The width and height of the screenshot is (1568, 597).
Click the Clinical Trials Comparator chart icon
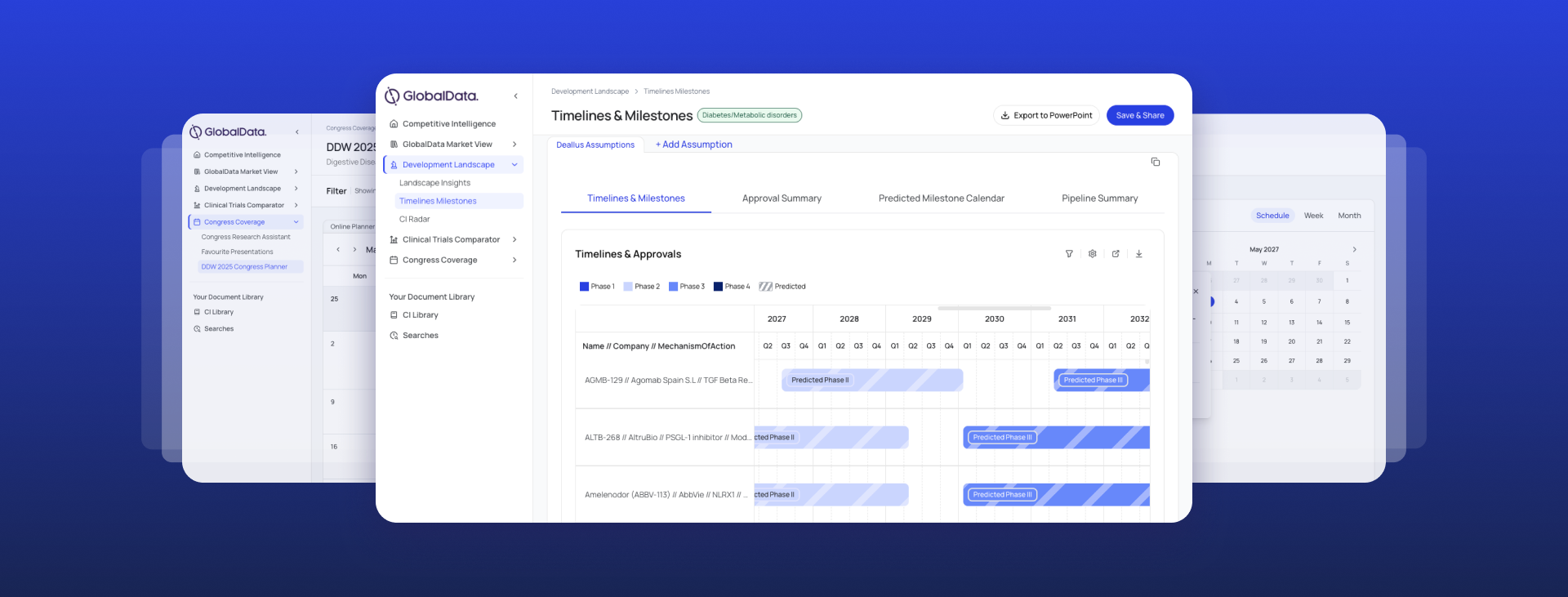click(x=394, y=240)
